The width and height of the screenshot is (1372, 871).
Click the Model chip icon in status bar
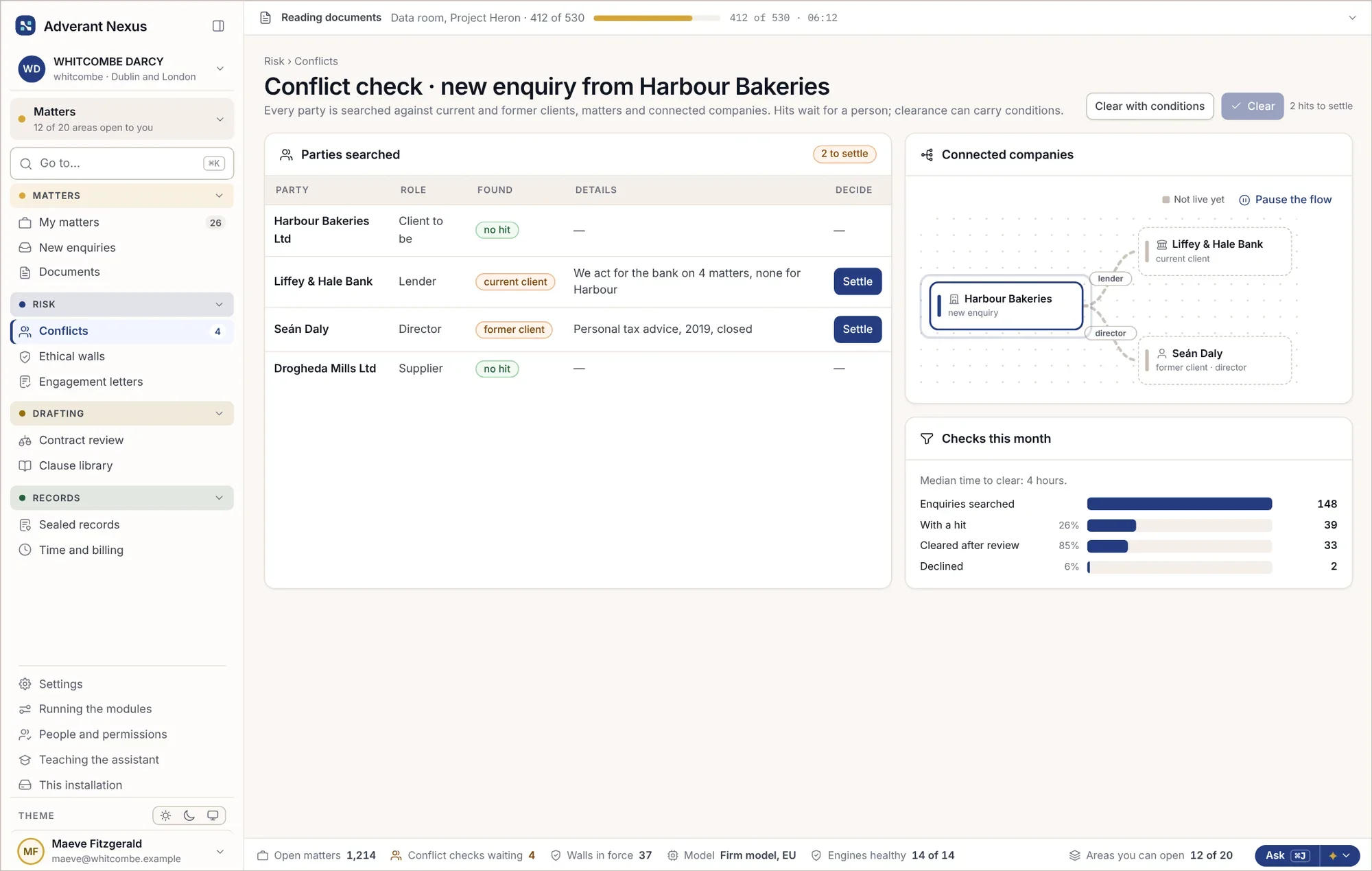(x=673, y=855)
